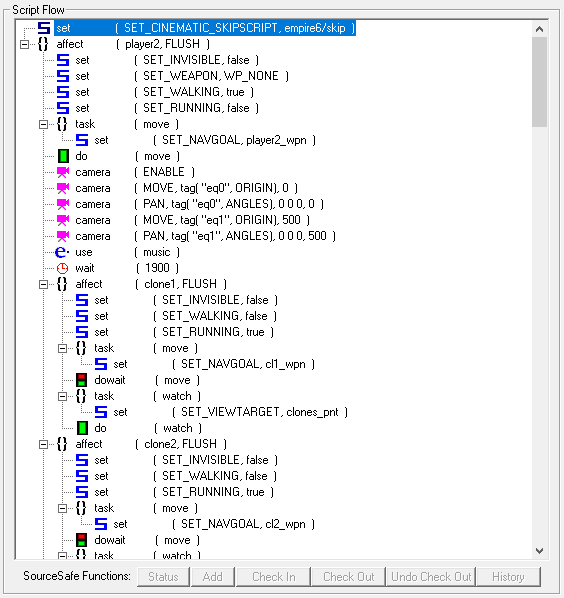Select 'SET_RUNNING, true' row under clone2
The width and height of the screenshot is (564, 598).
[184, 492]
